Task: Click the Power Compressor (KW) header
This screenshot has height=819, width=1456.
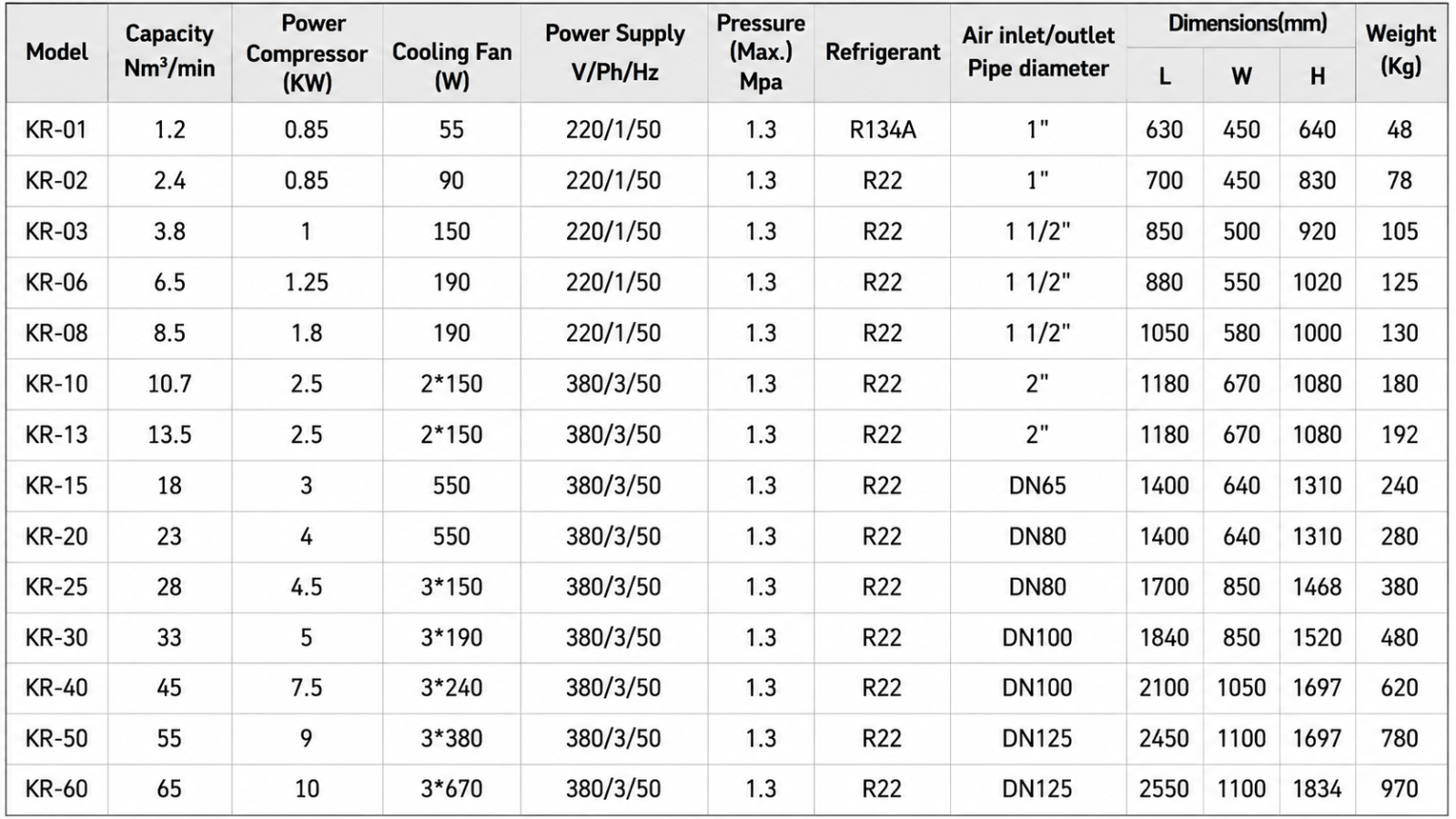Action: coord(307,53)
